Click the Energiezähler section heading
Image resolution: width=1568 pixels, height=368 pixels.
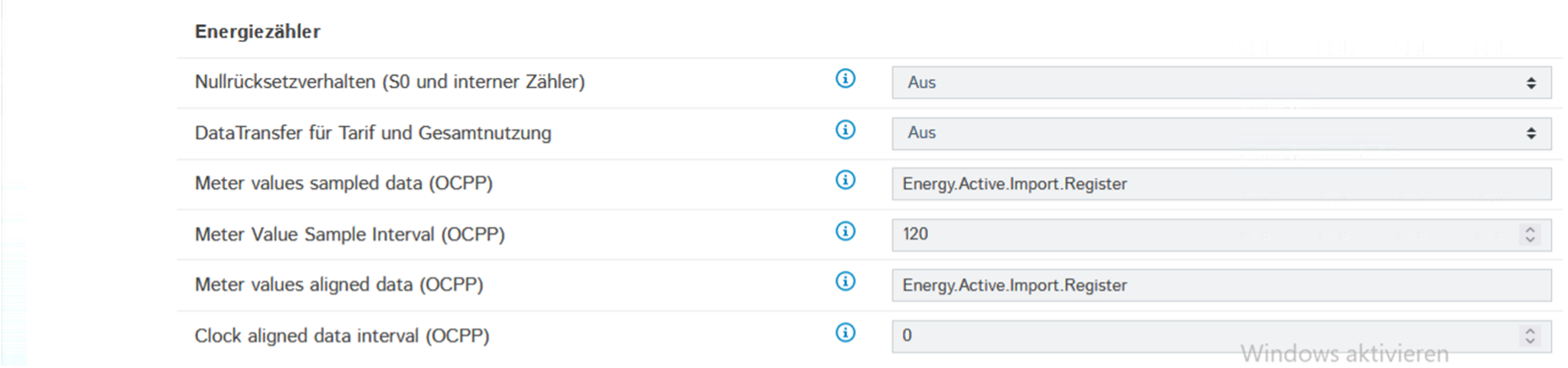click(257, 32)
